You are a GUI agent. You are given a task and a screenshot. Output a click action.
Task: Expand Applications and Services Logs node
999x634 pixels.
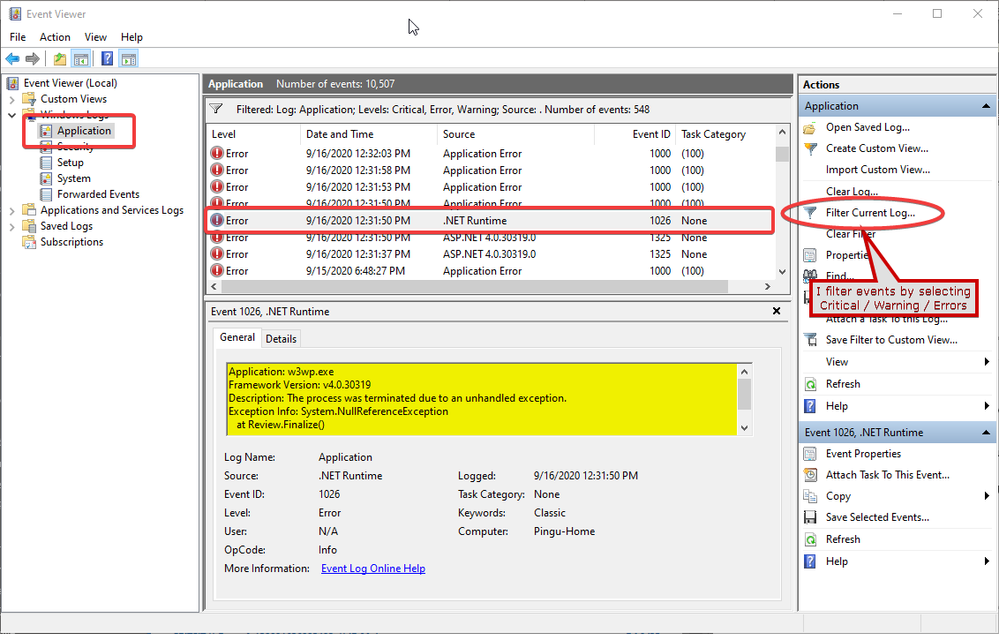12,210
